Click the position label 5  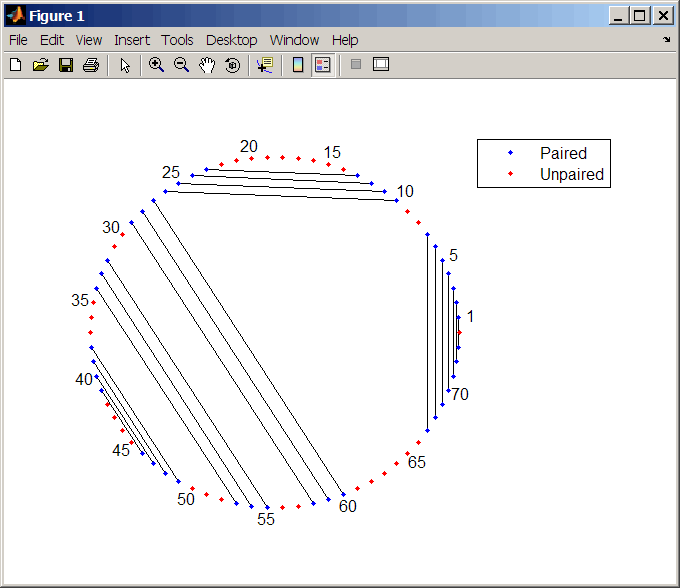click(453, 255)
